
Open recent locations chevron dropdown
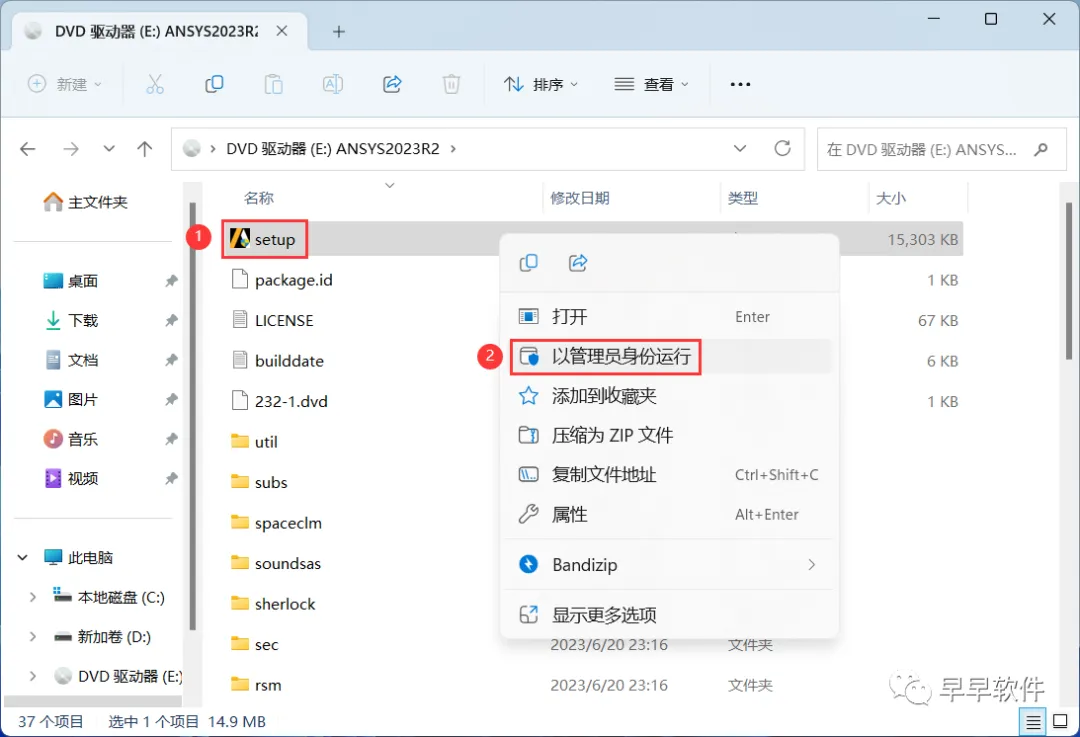coord(109,149)
